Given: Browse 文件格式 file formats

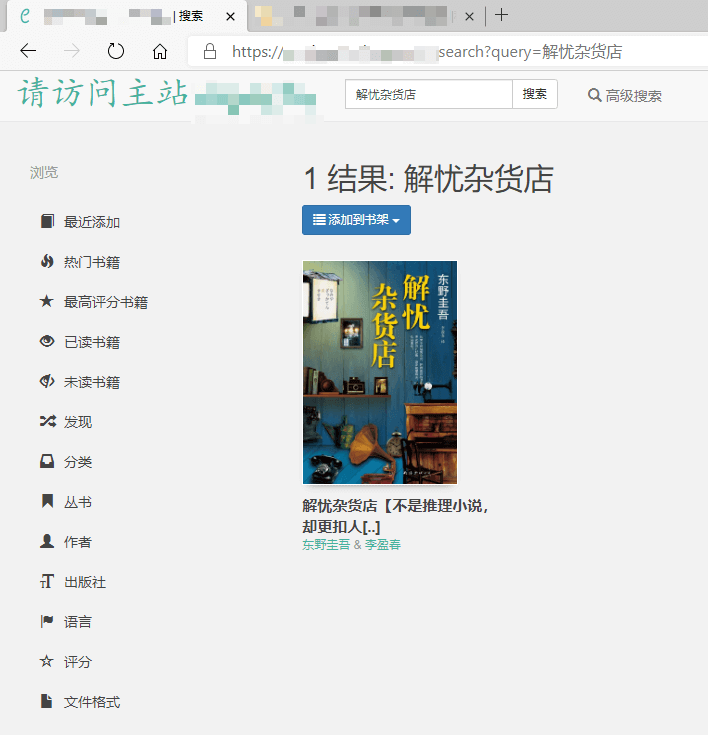Looking at the screenshot, I should point(92,702).
